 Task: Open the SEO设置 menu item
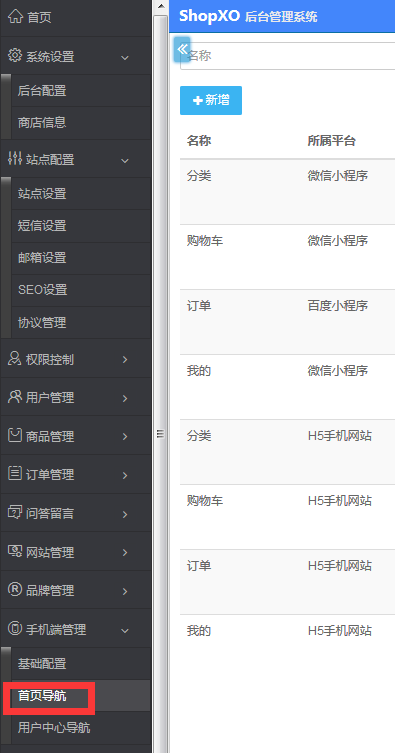[81, 290]
